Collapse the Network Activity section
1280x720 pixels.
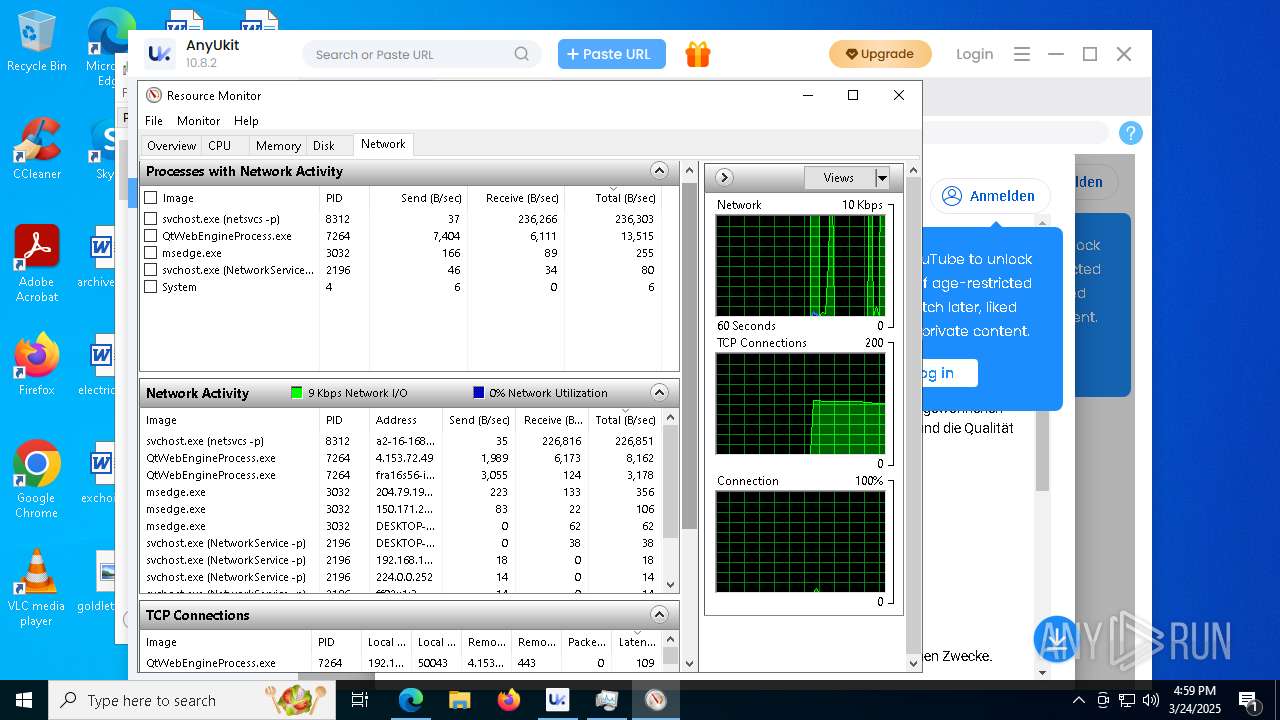(x=659, y=392)
